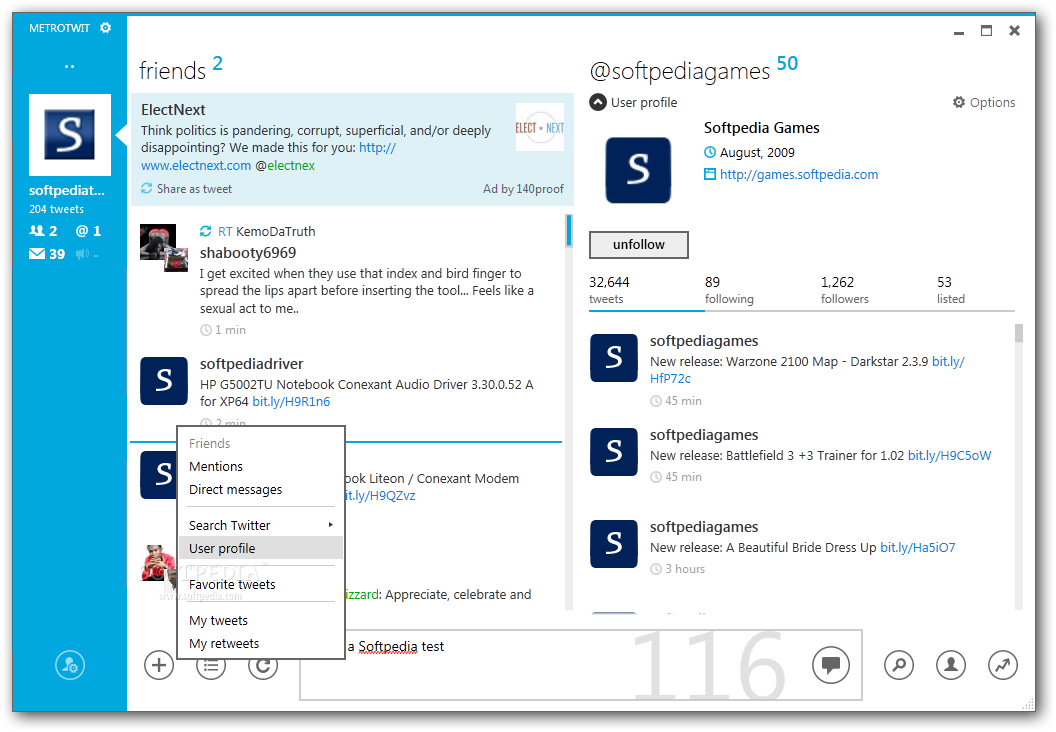Collapse the User profile chevron icon
Viewport: 1056px width, 732px height.
pyautogui.click(x=598, y=102)
